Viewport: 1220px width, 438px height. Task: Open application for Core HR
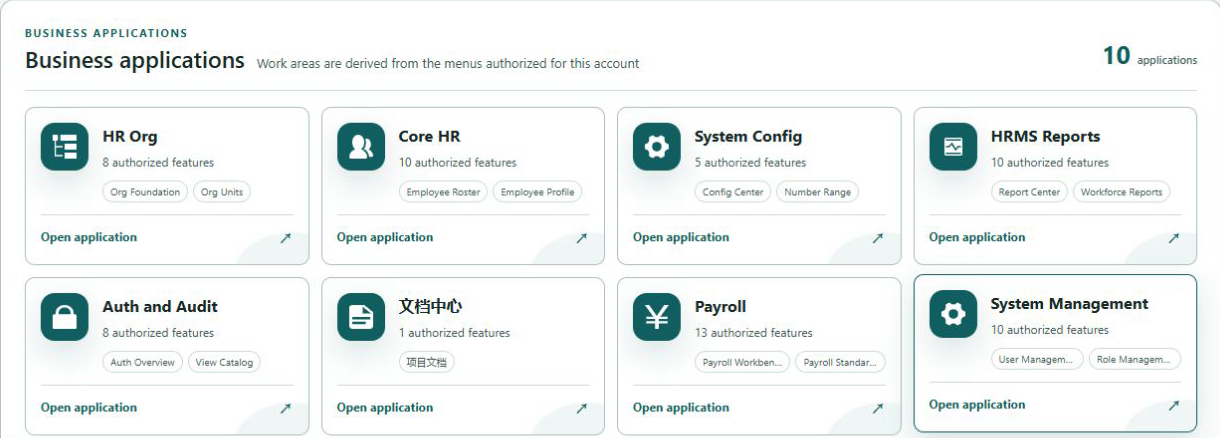[x=385, y=237]
